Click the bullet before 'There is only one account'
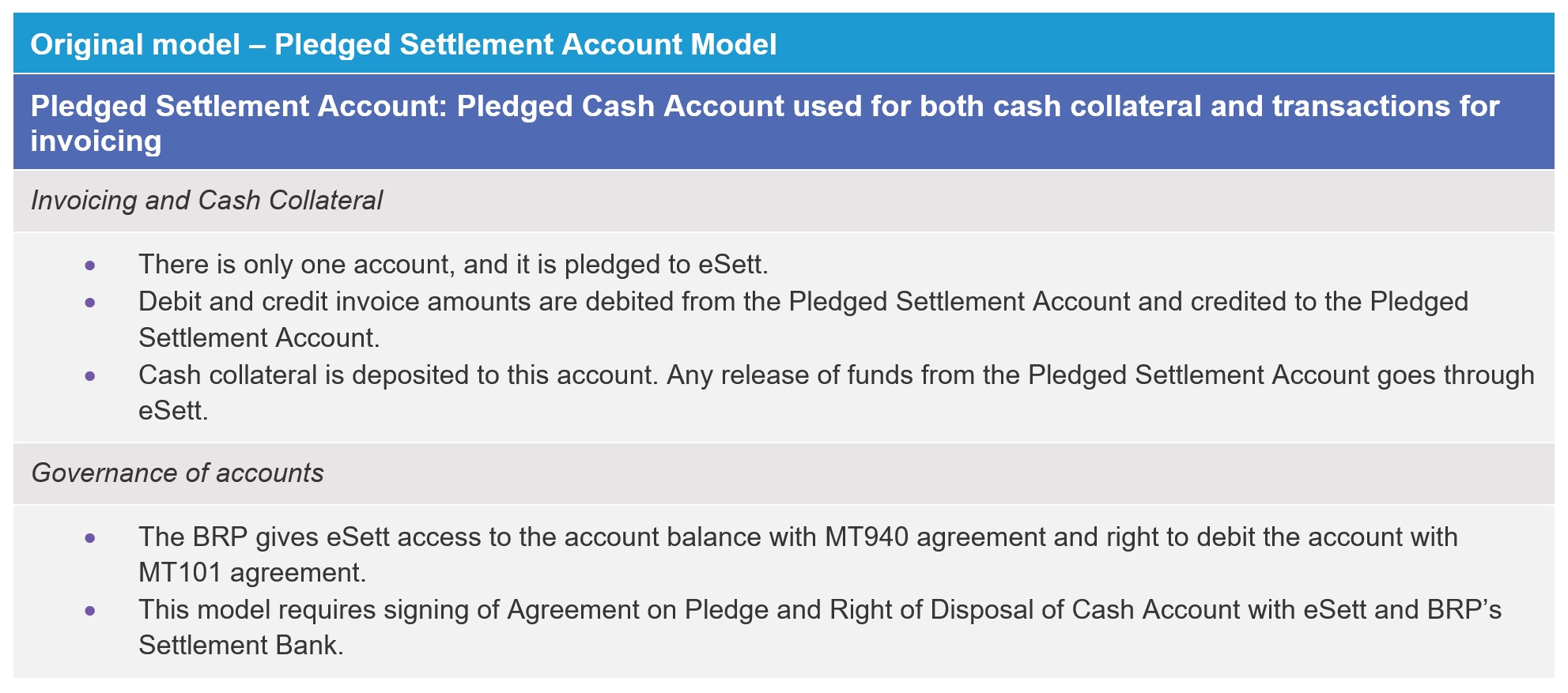Viewport: 1568px width, 693px height. point(90,266)
